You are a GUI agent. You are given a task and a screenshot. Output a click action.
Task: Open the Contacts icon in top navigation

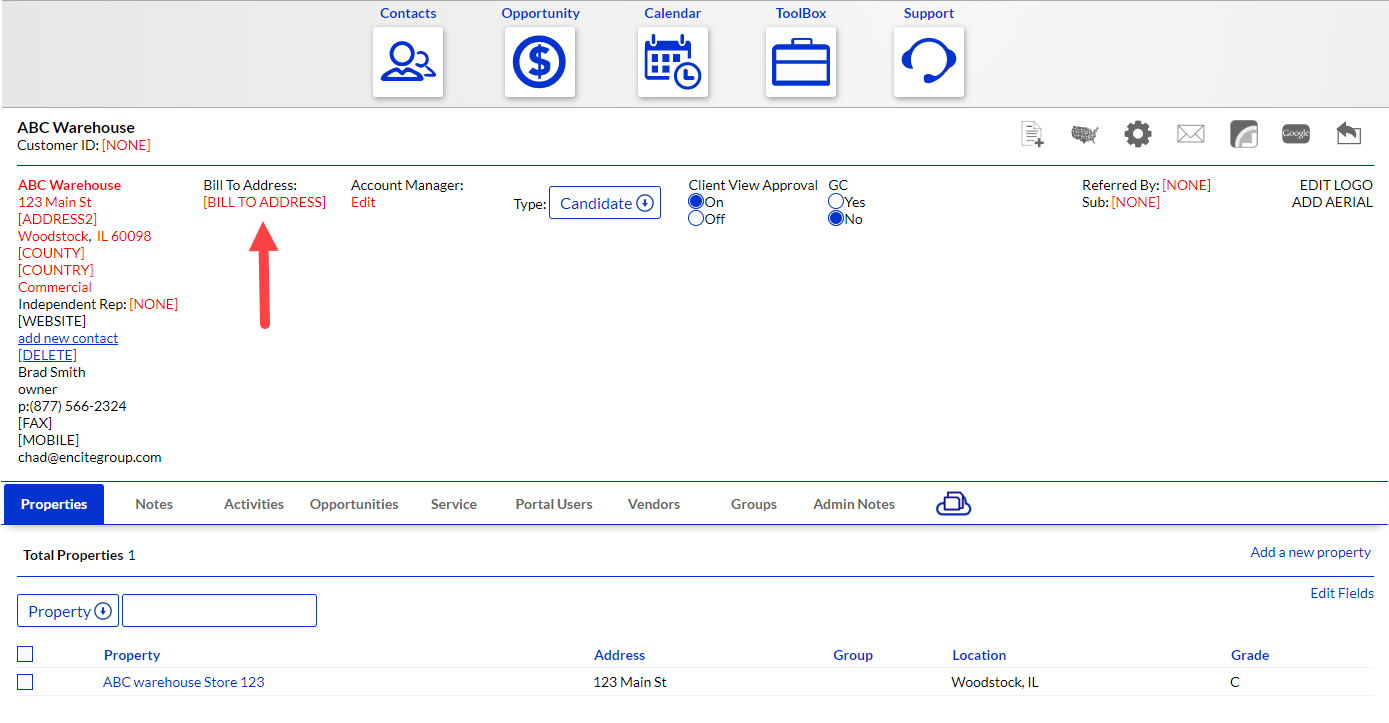(x=408, y=62)
